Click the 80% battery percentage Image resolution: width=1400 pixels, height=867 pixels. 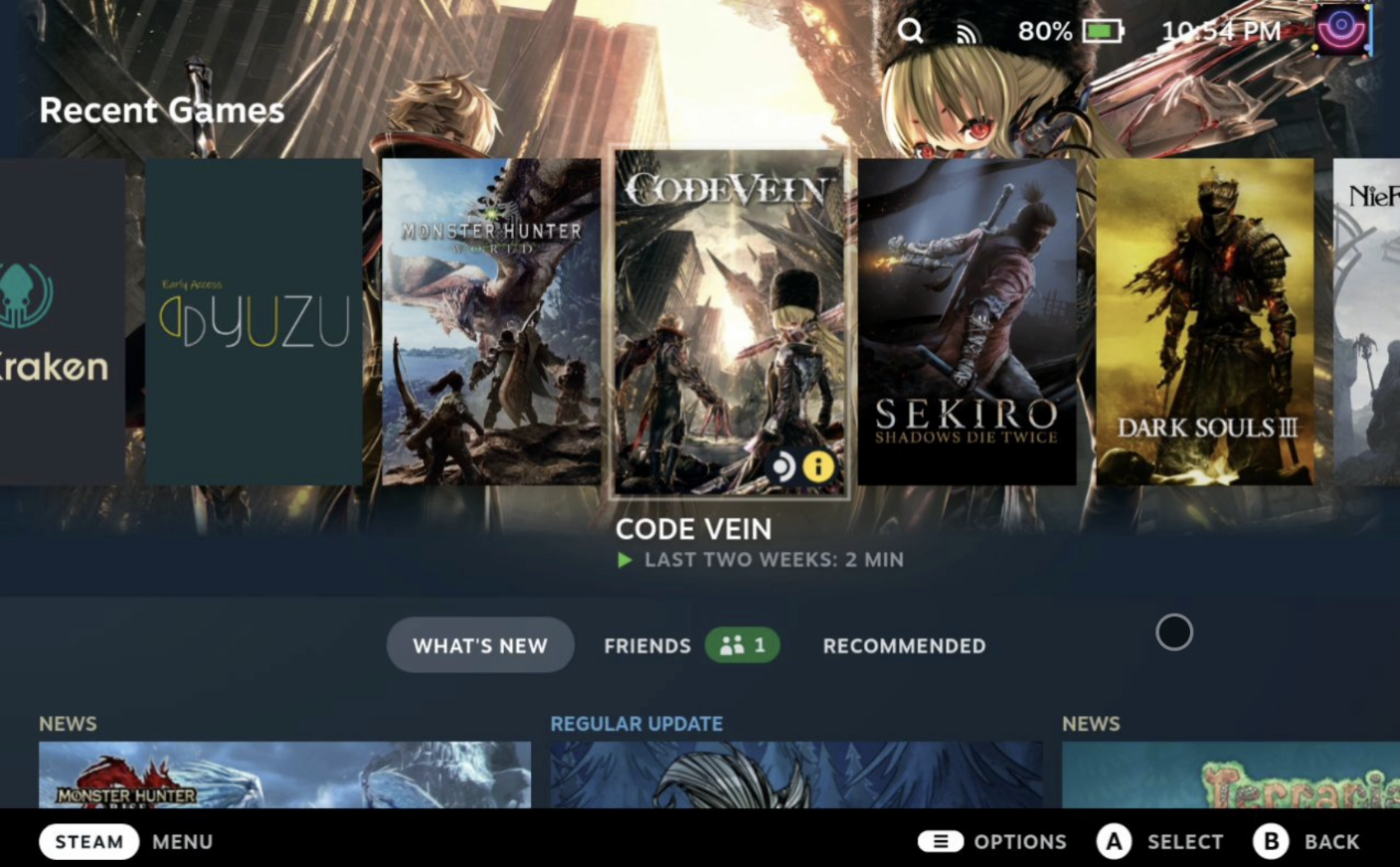(1044, 32)
